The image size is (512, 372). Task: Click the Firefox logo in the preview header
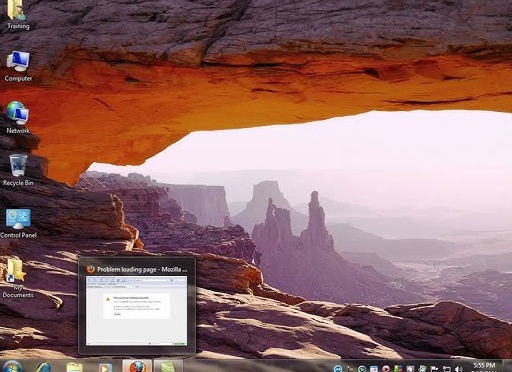90,269
